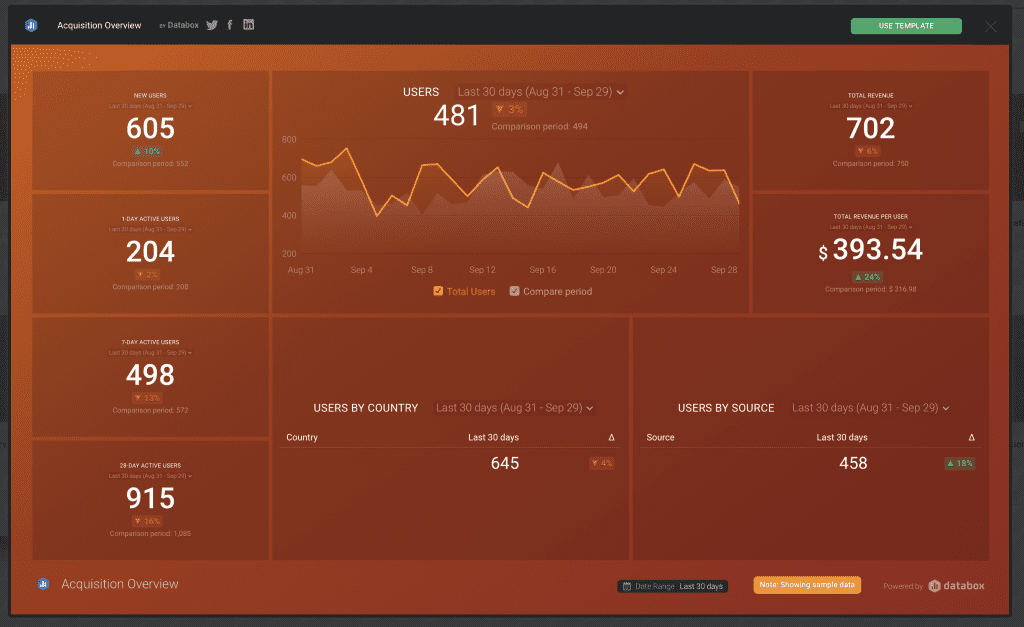Click the Source table up 18% badge

coord(960,463)
